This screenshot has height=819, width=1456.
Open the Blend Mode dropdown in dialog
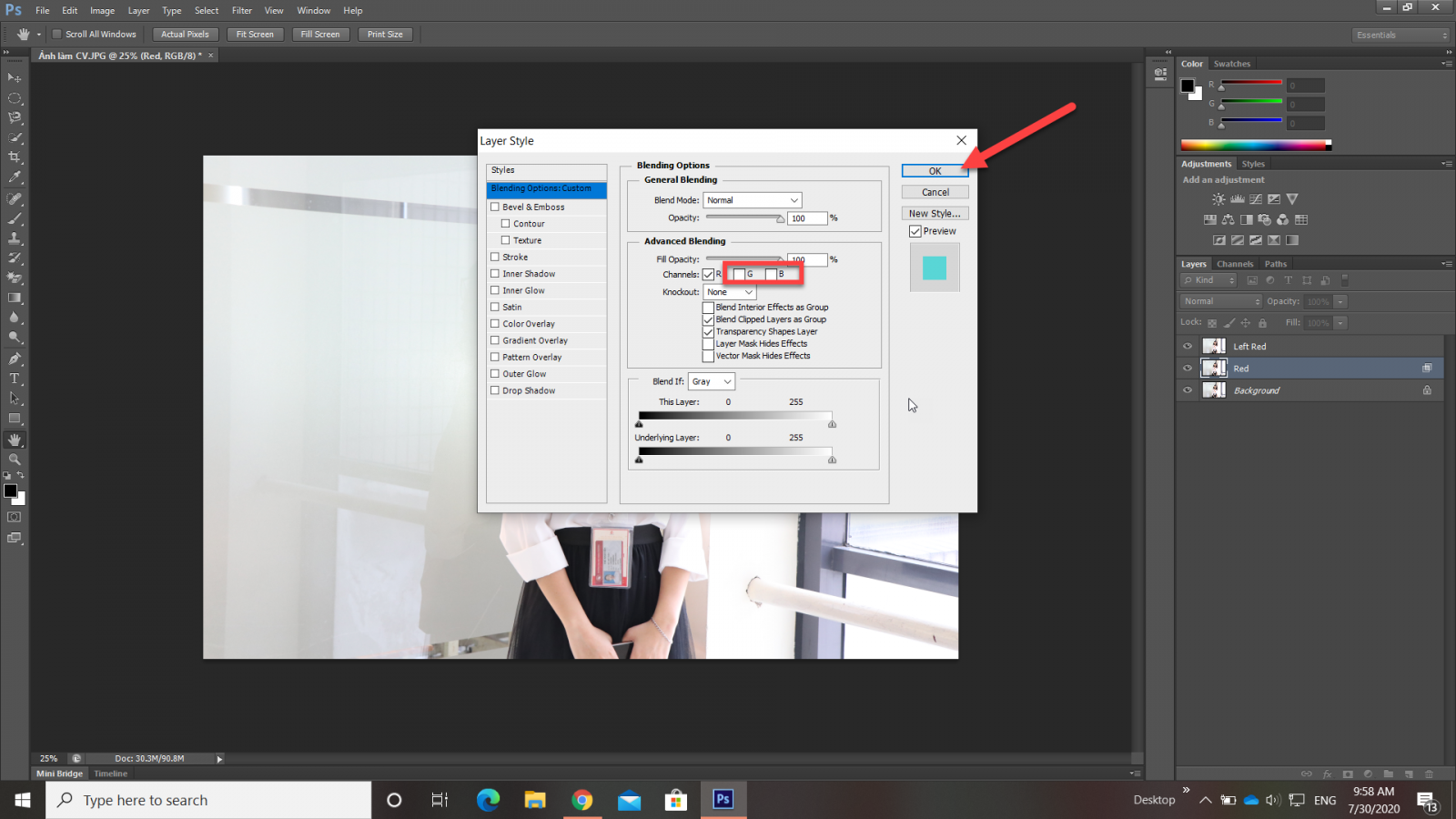tap(753, 200)
